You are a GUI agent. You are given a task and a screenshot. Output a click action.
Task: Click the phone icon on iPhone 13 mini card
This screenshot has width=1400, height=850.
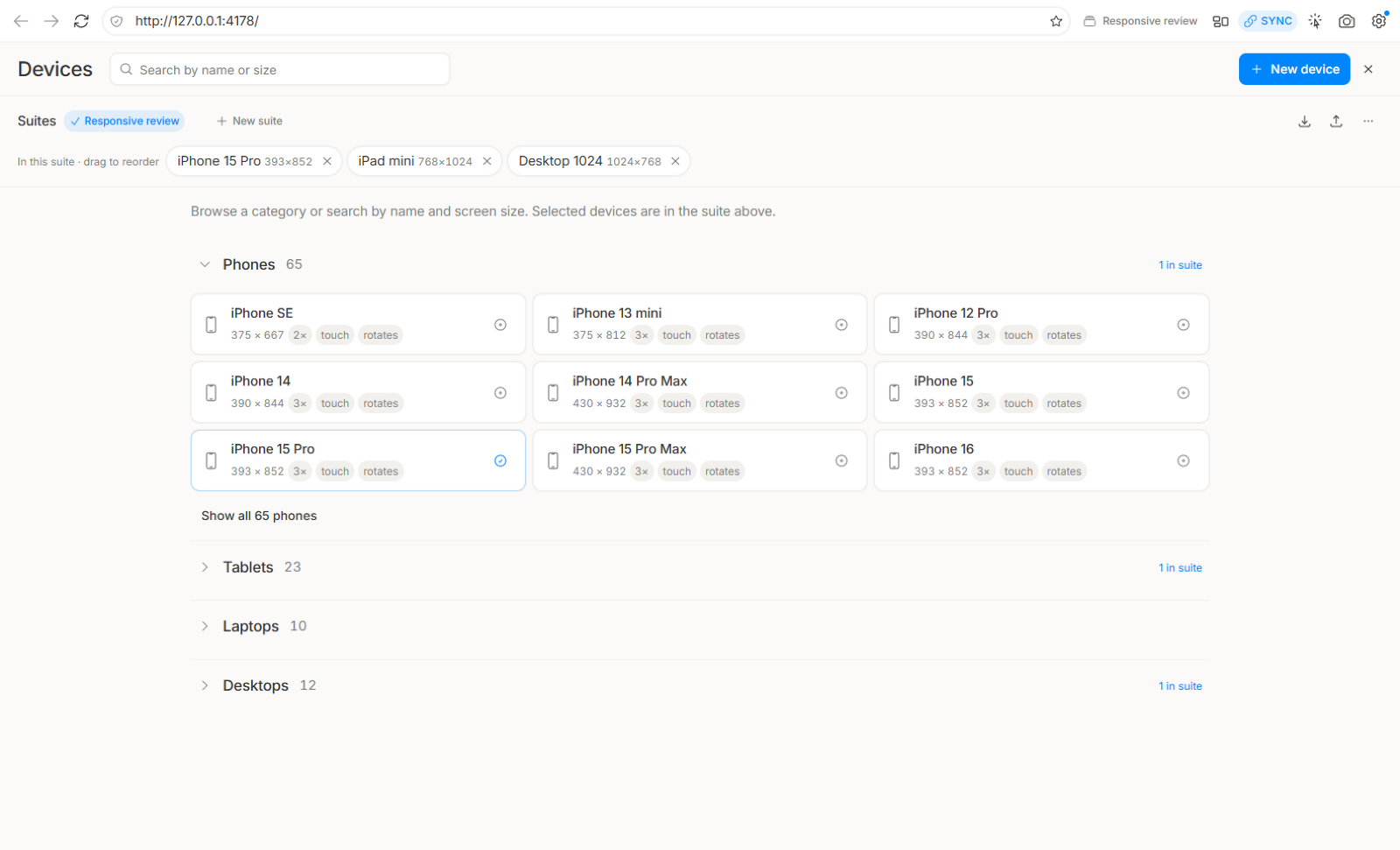pyautogui.click(x=553, y=325)
